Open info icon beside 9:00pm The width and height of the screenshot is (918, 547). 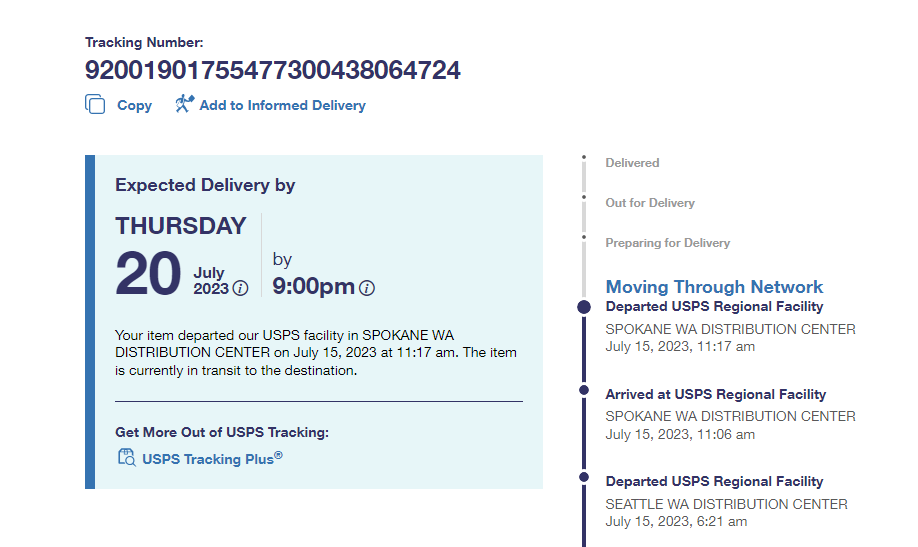[x=367, y=288]
